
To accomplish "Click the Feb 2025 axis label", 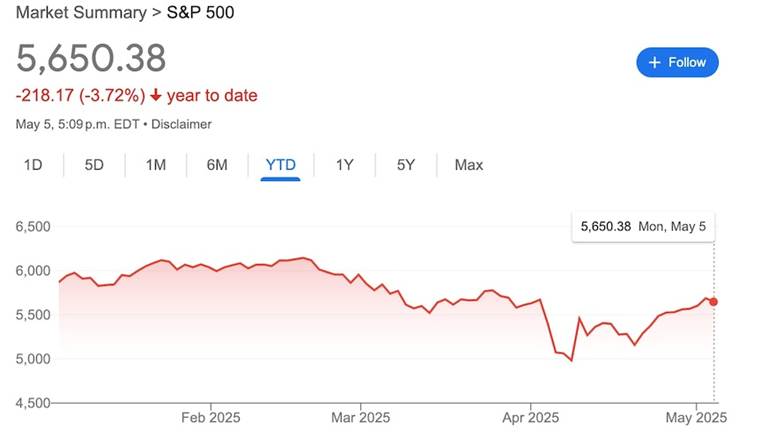I will [210, 416].
